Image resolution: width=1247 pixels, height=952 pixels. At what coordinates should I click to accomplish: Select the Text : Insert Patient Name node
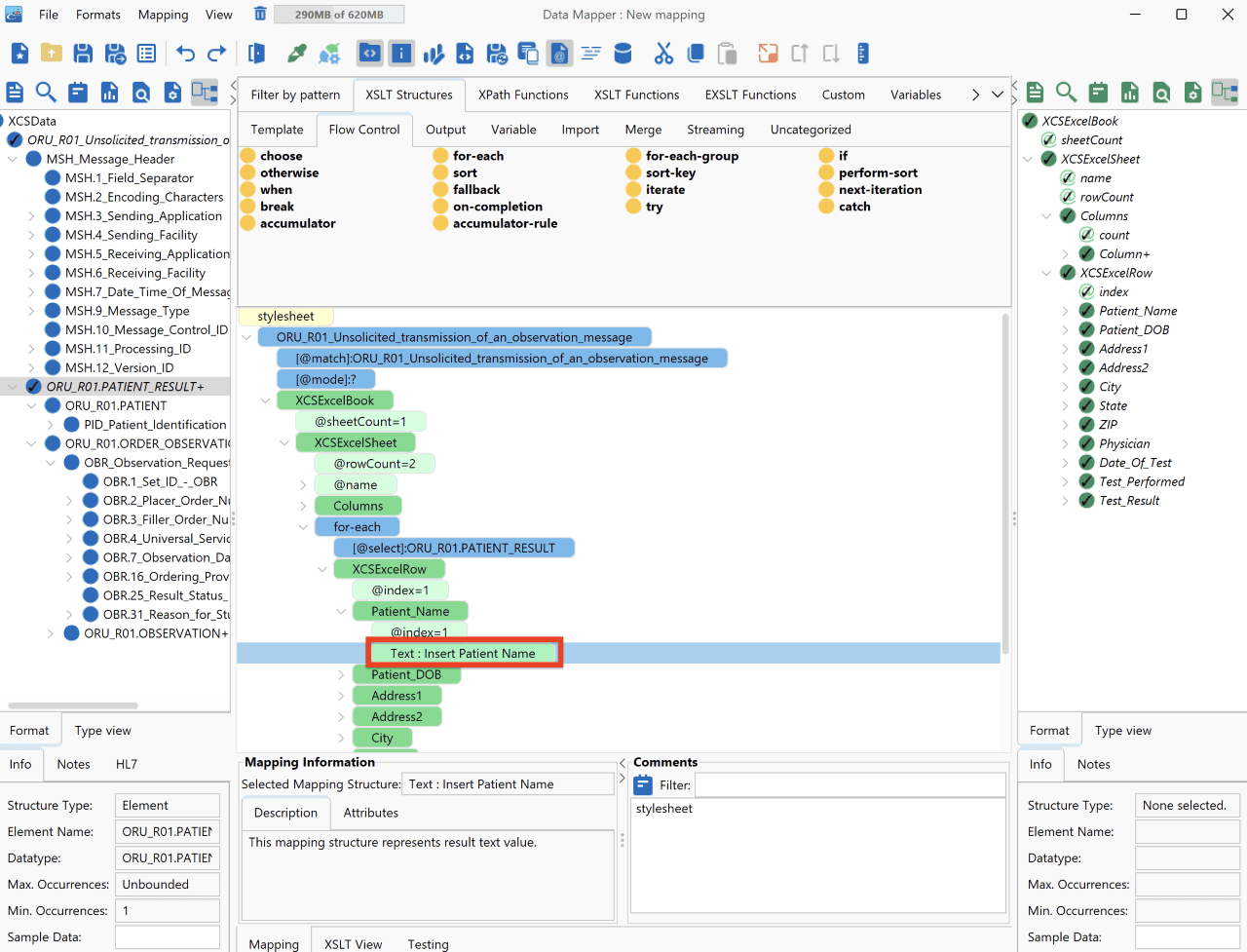(x=463, y=654)
